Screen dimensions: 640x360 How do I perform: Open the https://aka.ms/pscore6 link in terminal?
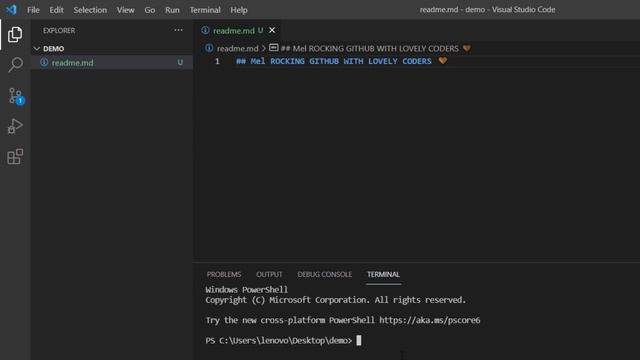click(429, 320)
